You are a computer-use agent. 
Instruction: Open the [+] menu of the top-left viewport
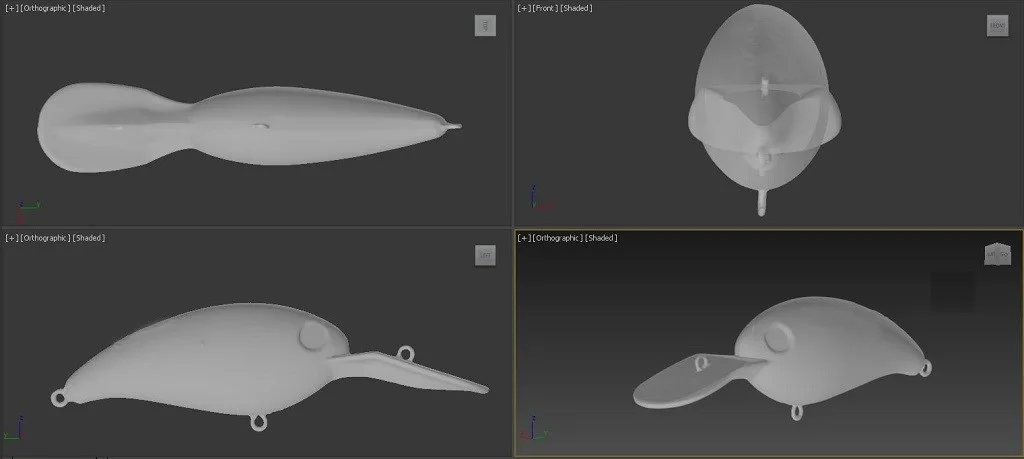(x=11, y=8)
